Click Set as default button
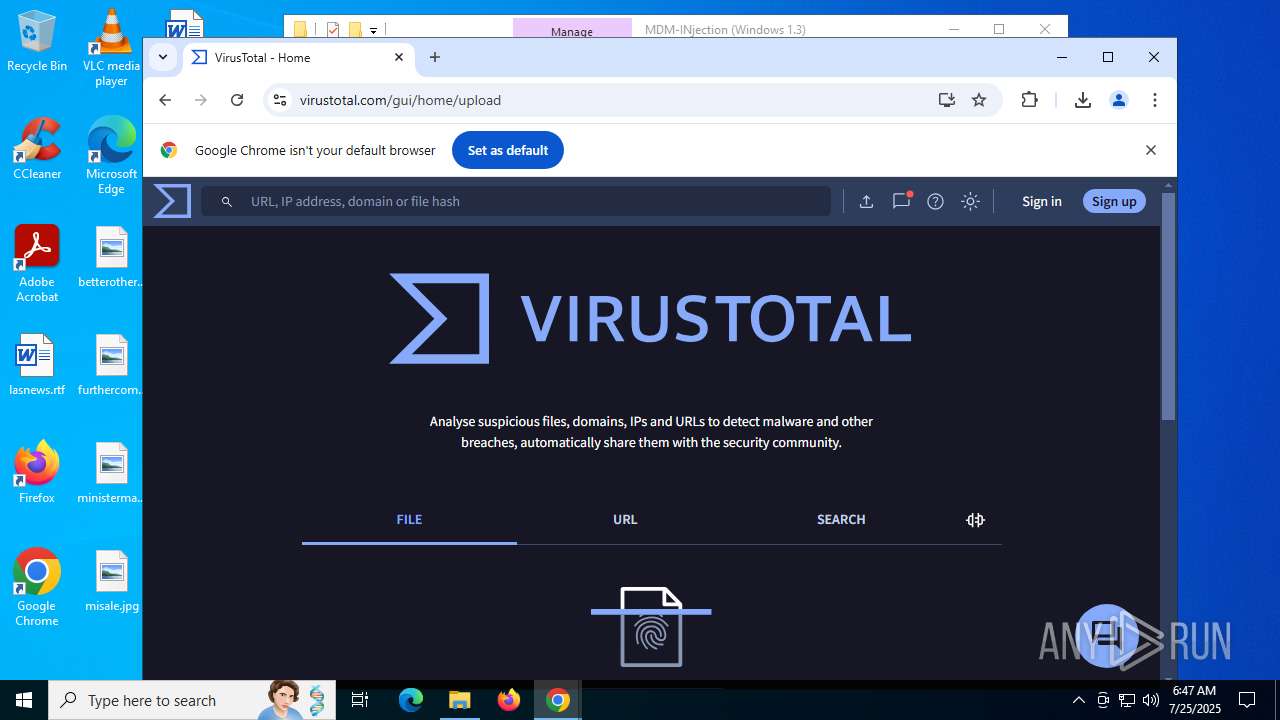Viewport: 1280px width, 720px height. point(508,150)
